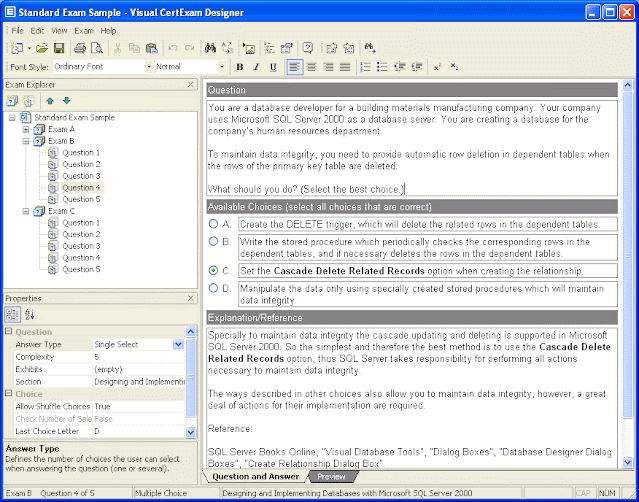639x502 pixels.
Task: Open the Answer Type dropdown arrow
Action: (178, 344)
